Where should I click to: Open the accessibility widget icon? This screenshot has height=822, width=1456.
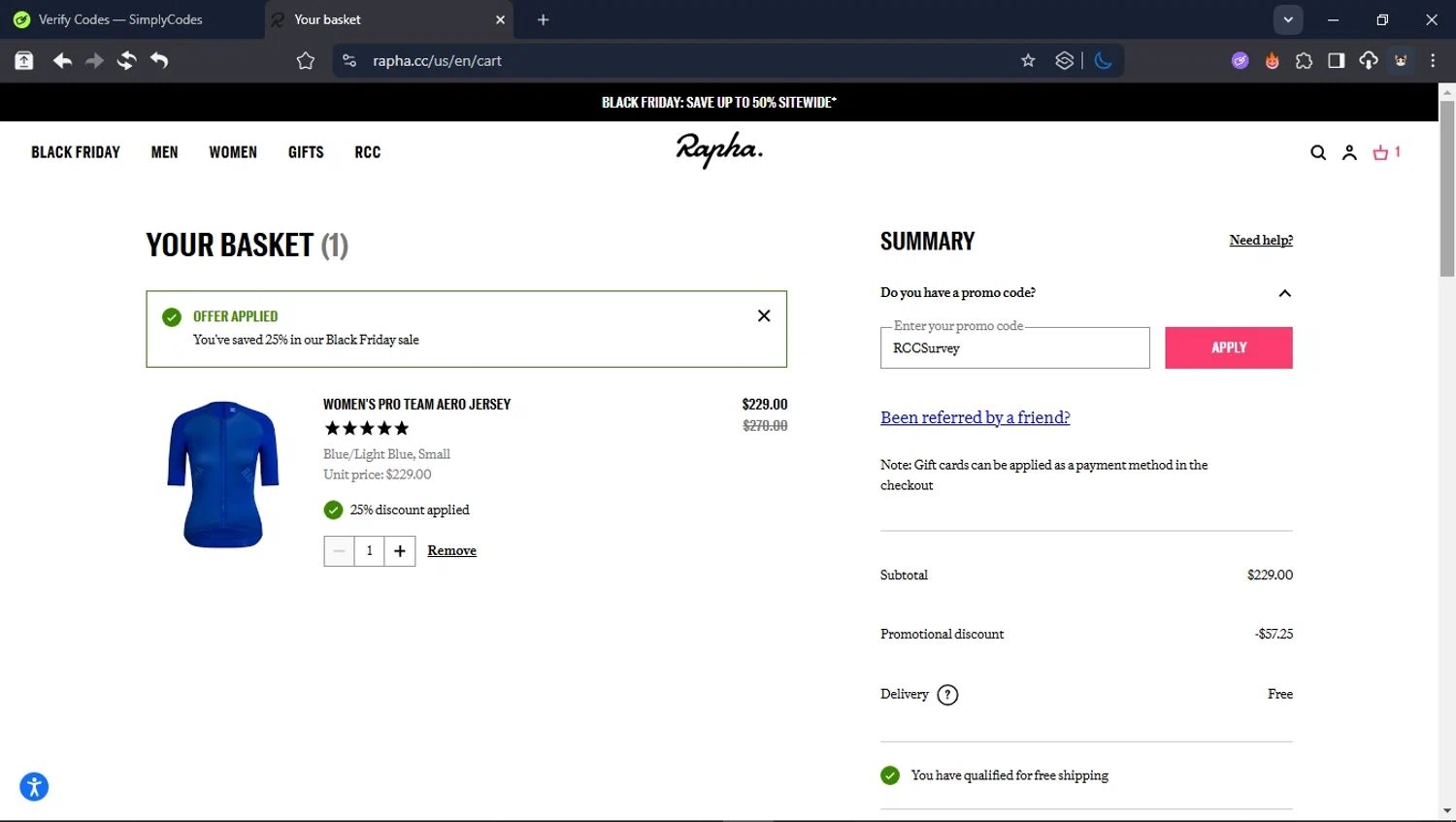tap(34, 786)
